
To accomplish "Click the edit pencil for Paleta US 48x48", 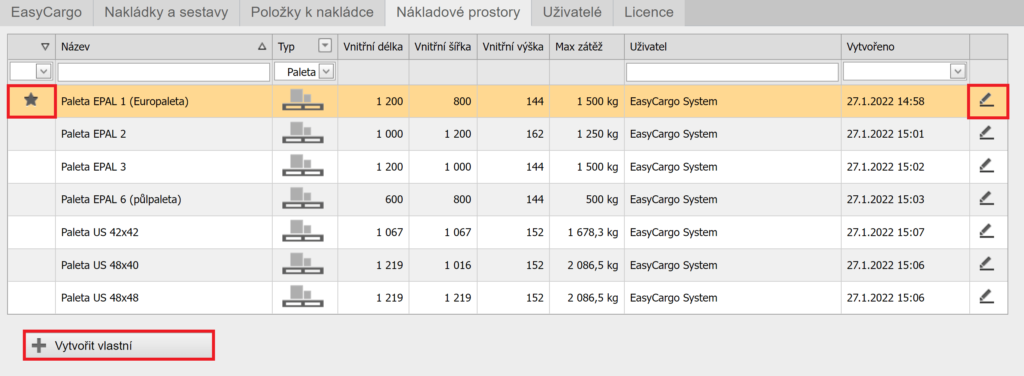I will click(986, 296).
